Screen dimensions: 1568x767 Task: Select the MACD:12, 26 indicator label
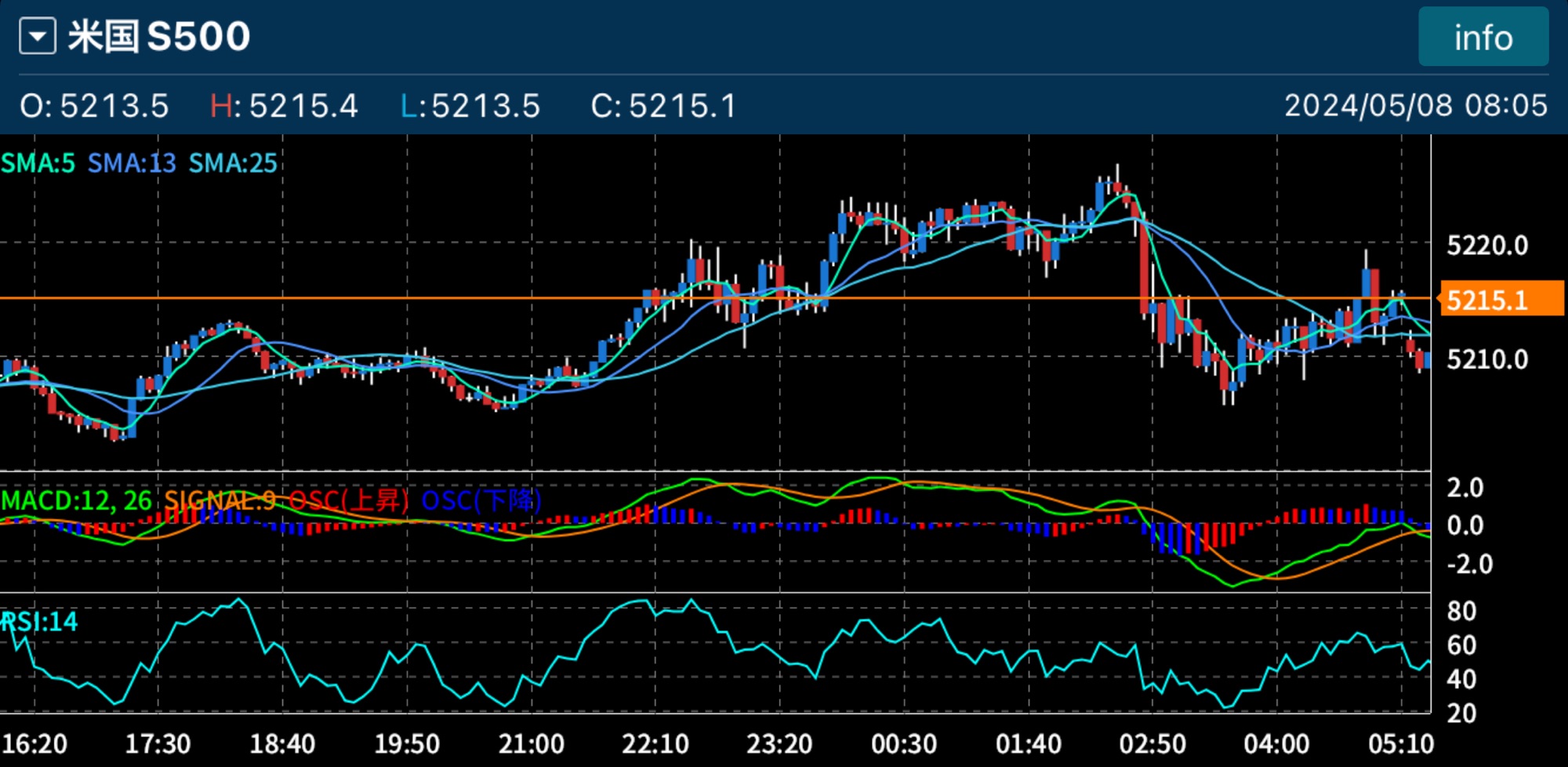[76, 500]
